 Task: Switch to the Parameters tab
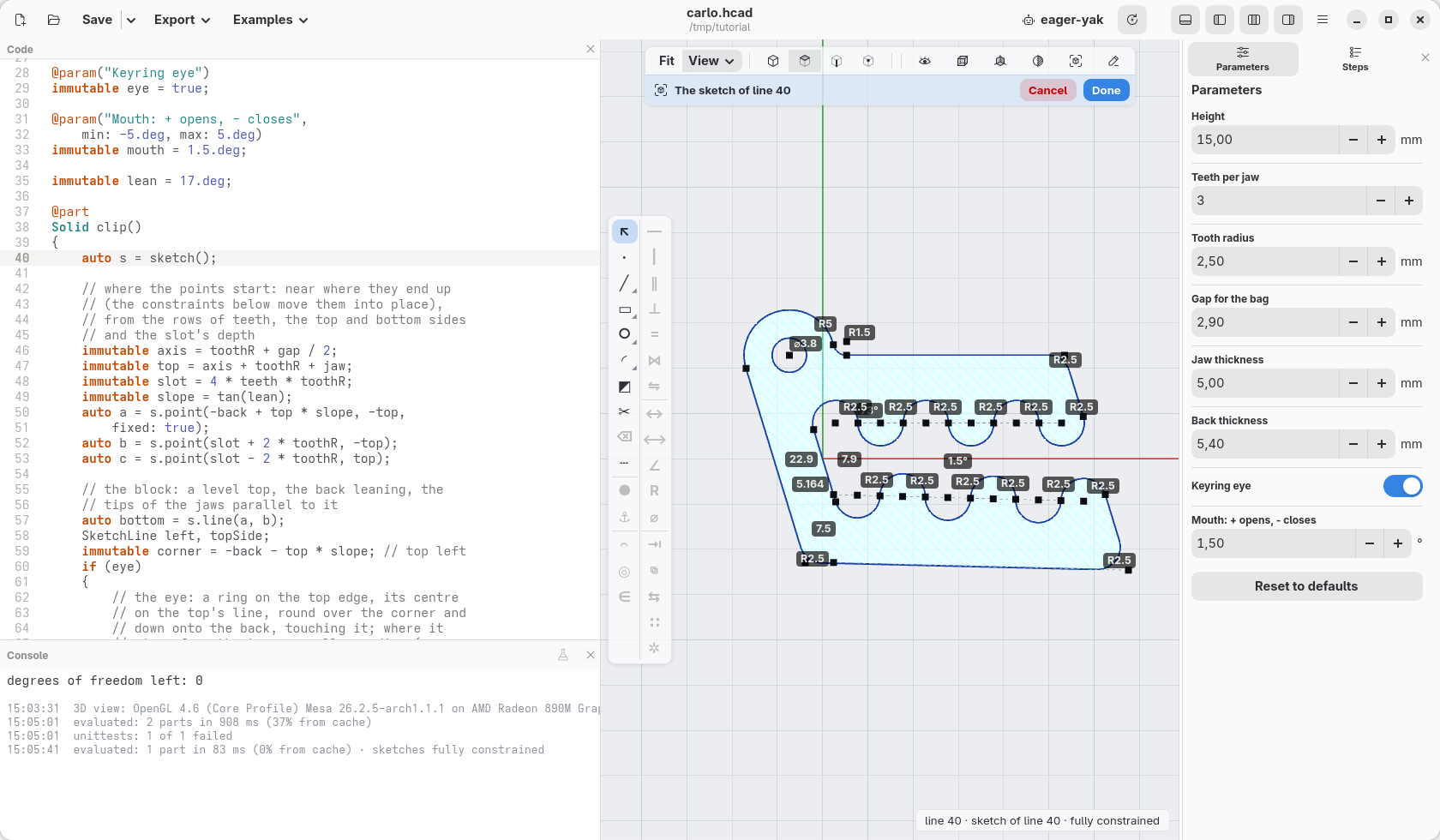[x=1242, y=58]
